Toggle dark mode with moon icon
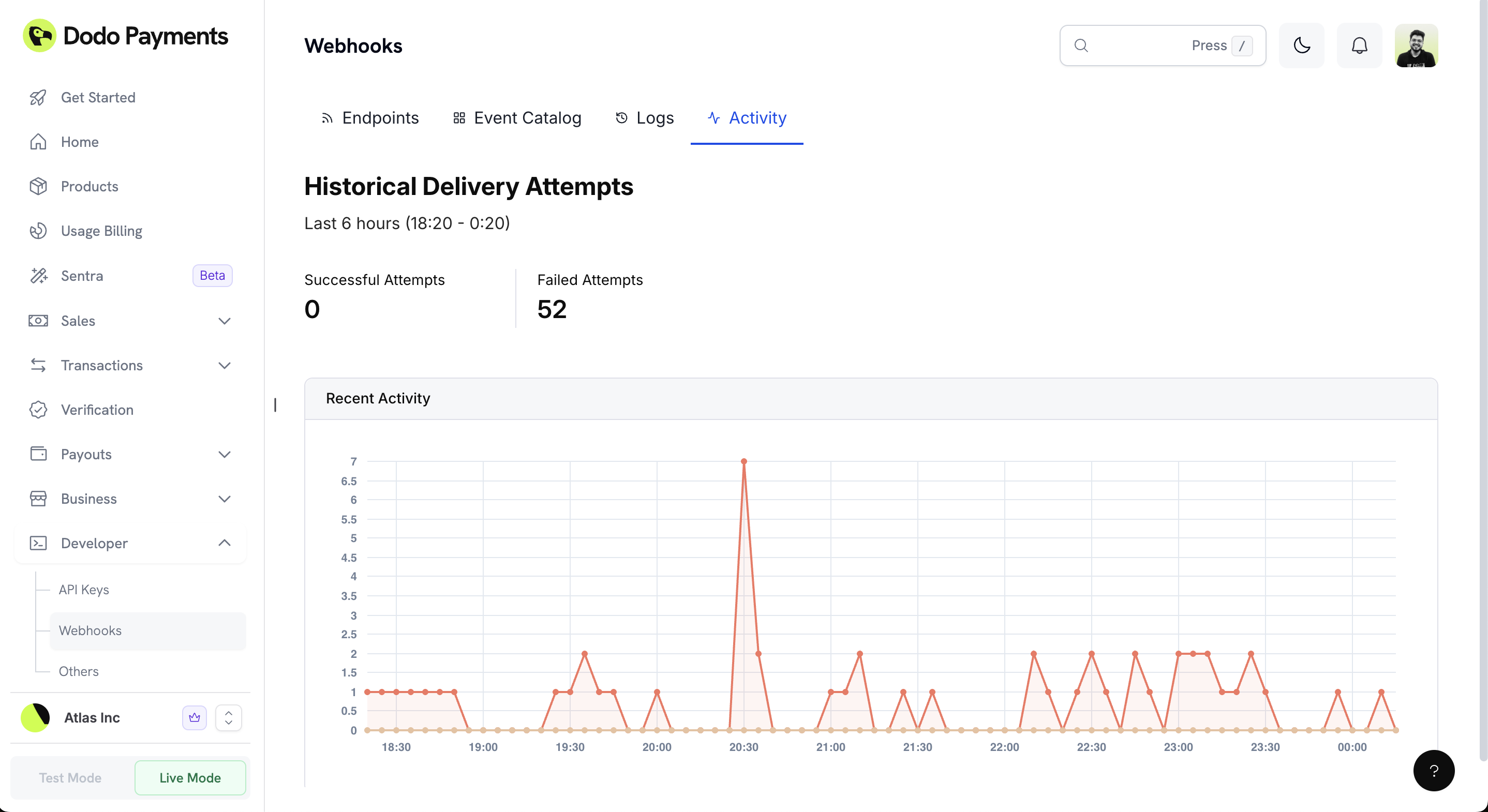1488x812 pixels. pyautogui.click(x=1301, y=46)
